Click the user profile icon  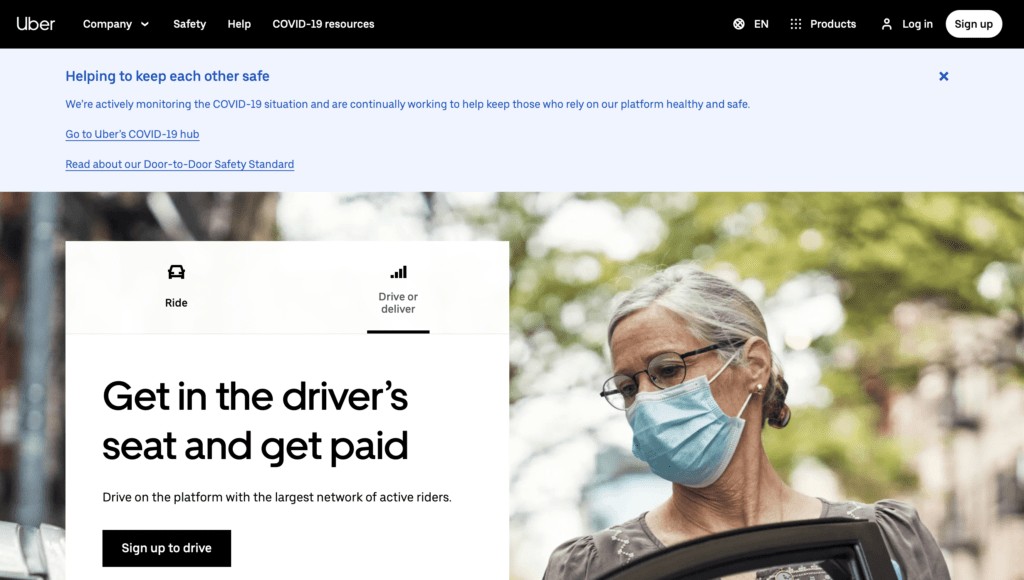[886, 24]
